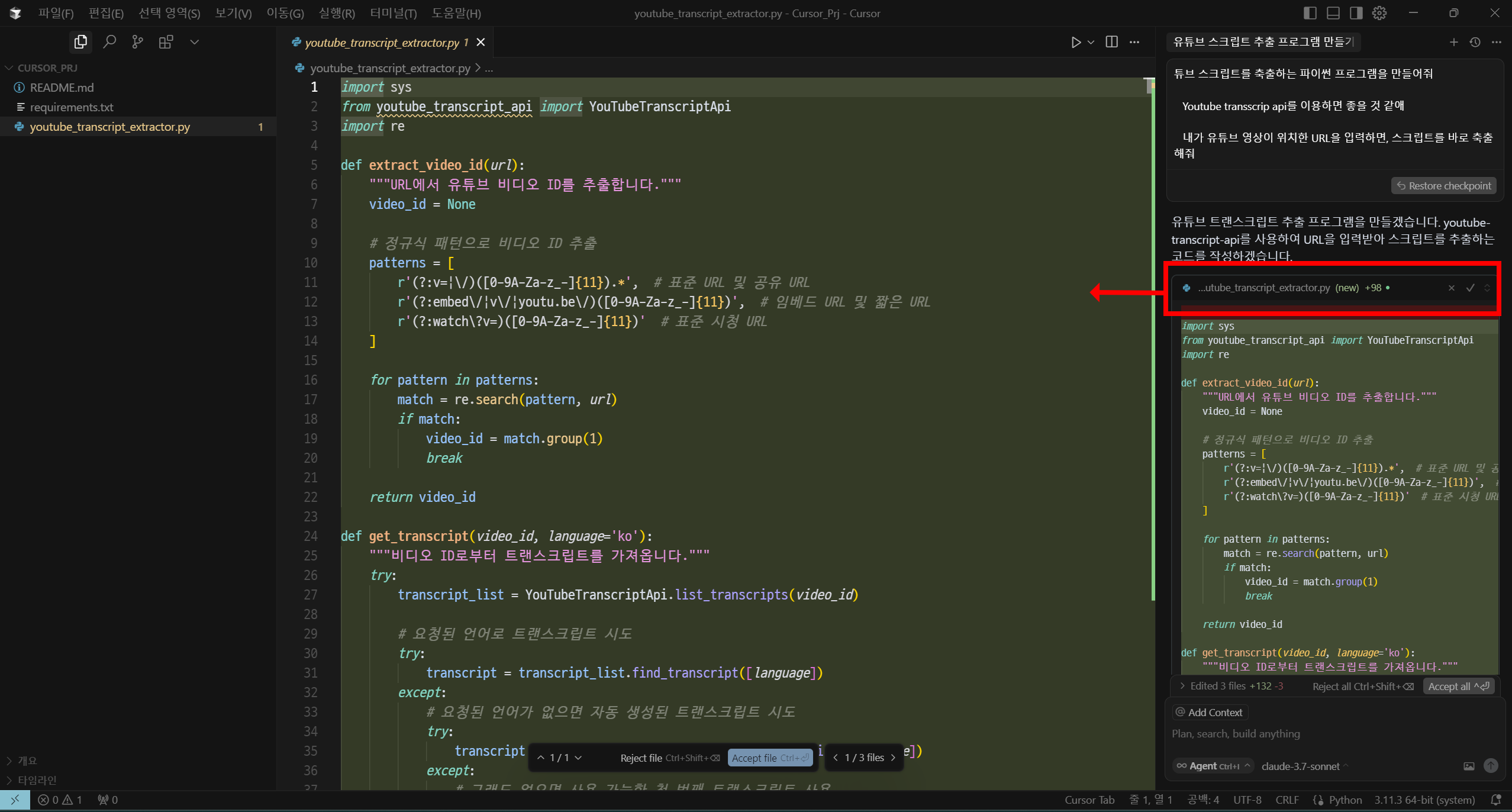The image size is (1512, 812).
Task: Click the Accept file button
Action: pyautogui.click(x=769, y=758)
